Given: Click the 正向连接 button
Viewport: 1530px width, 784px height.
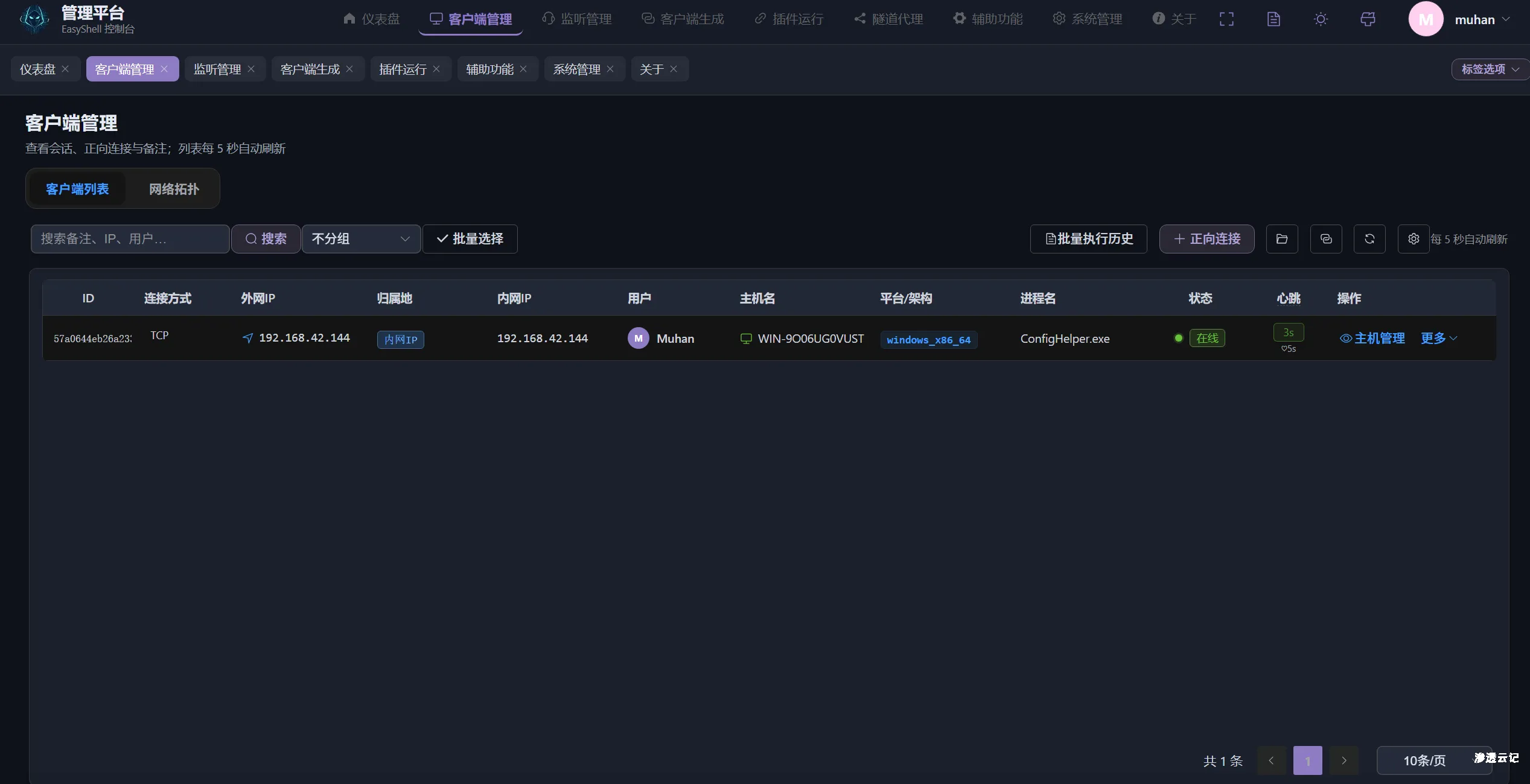Looking at the screenshot, I should [x=1206, y=239].
